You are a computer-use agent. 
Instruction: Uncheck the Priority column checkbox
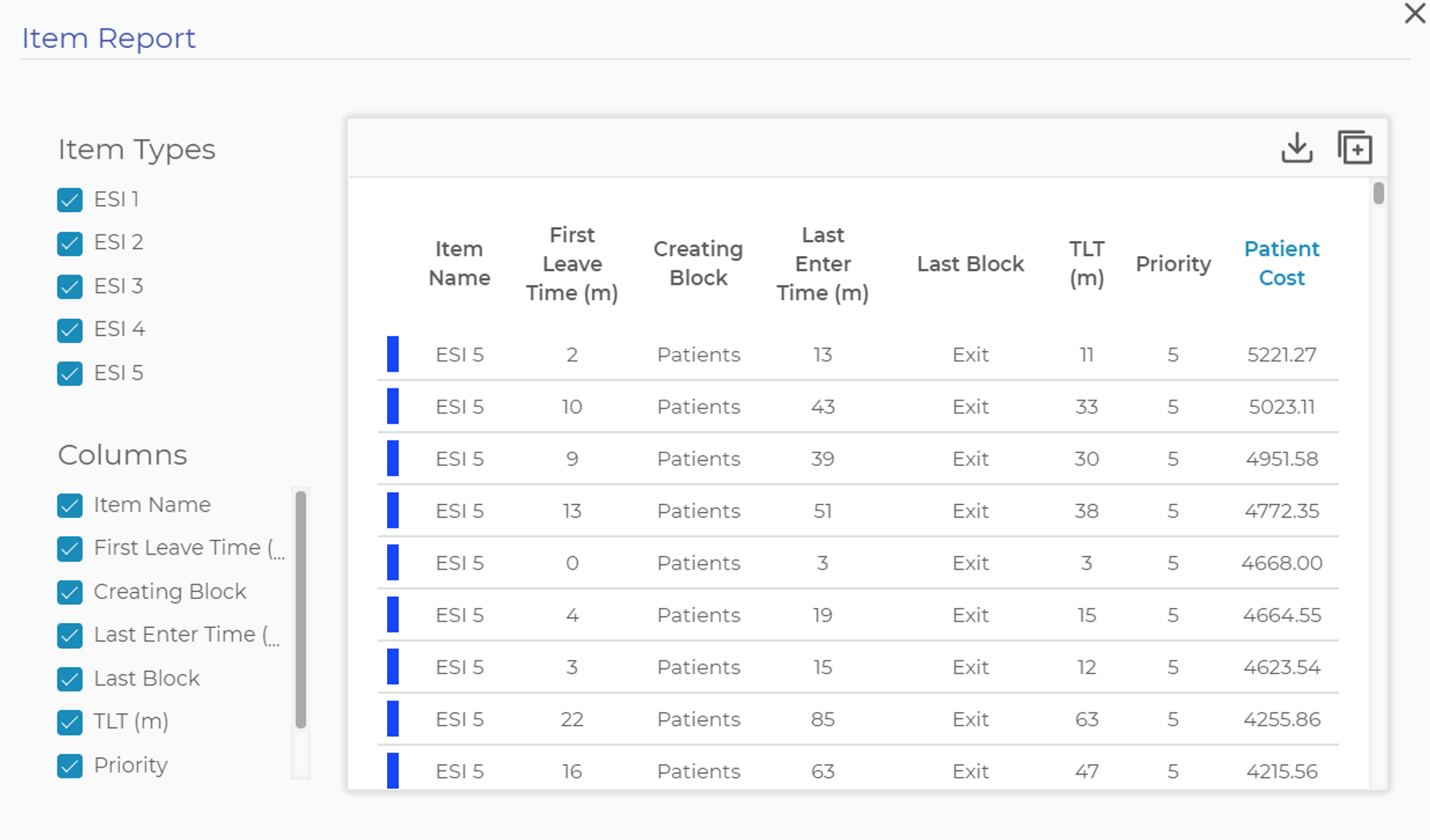70,766
